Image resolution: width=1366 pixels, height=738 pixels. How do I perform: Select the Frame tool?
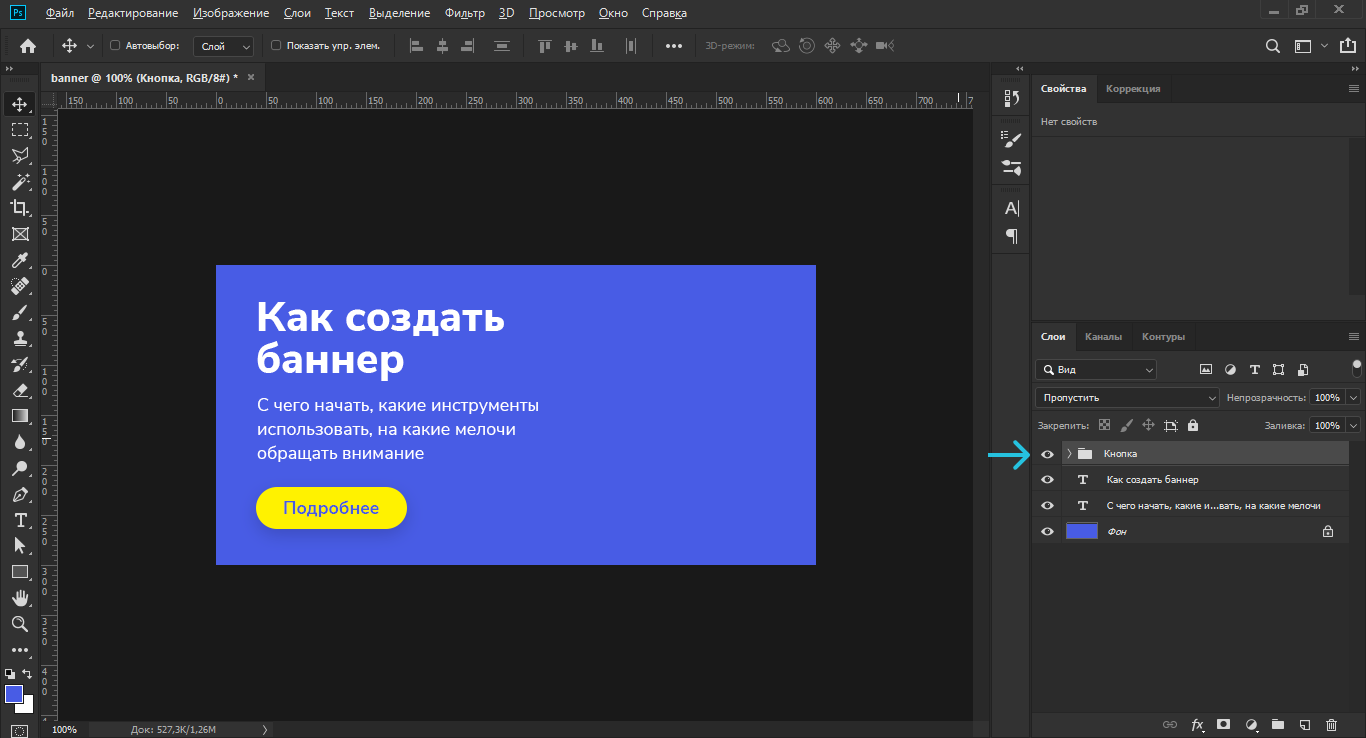tap(19, 234)
